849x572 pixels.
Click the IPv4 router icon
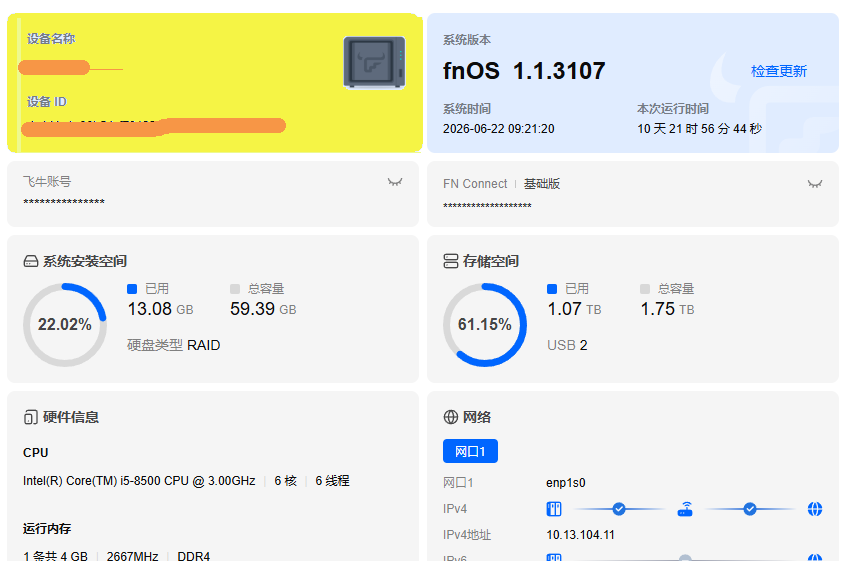click(685, 509)
